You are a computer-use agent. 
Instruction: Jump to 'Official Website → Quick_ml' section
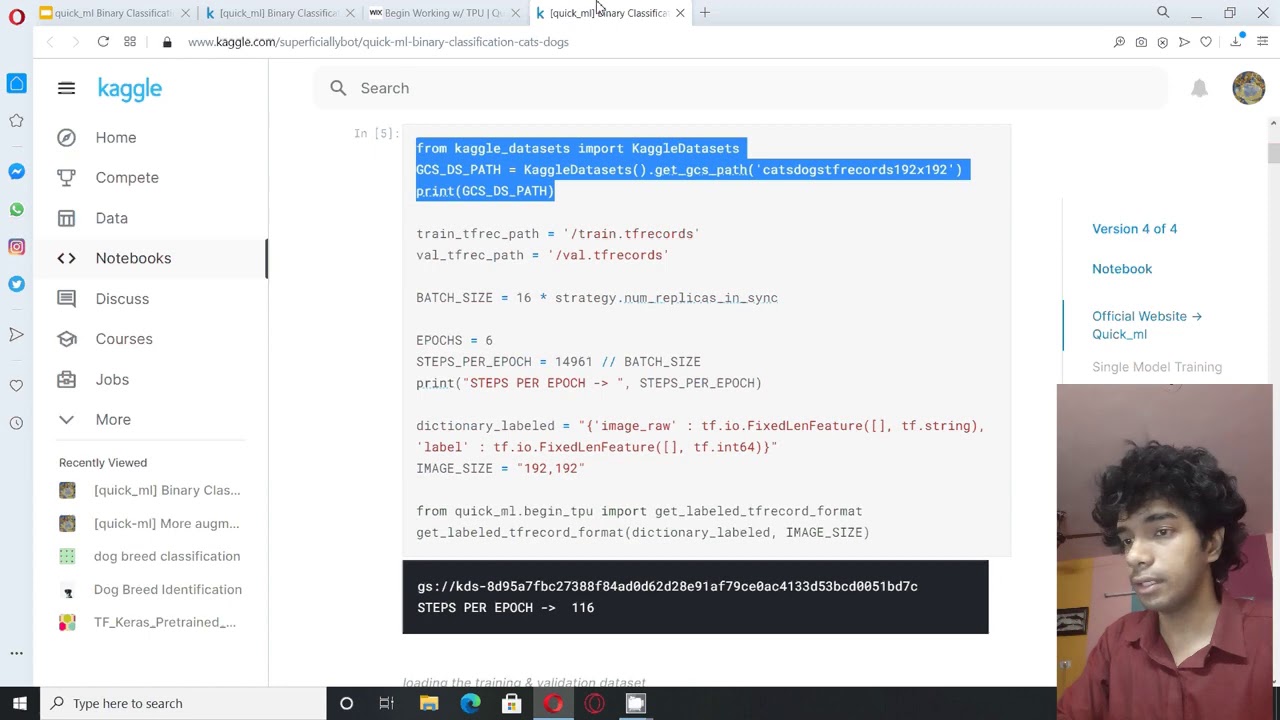pos(1147,325)
